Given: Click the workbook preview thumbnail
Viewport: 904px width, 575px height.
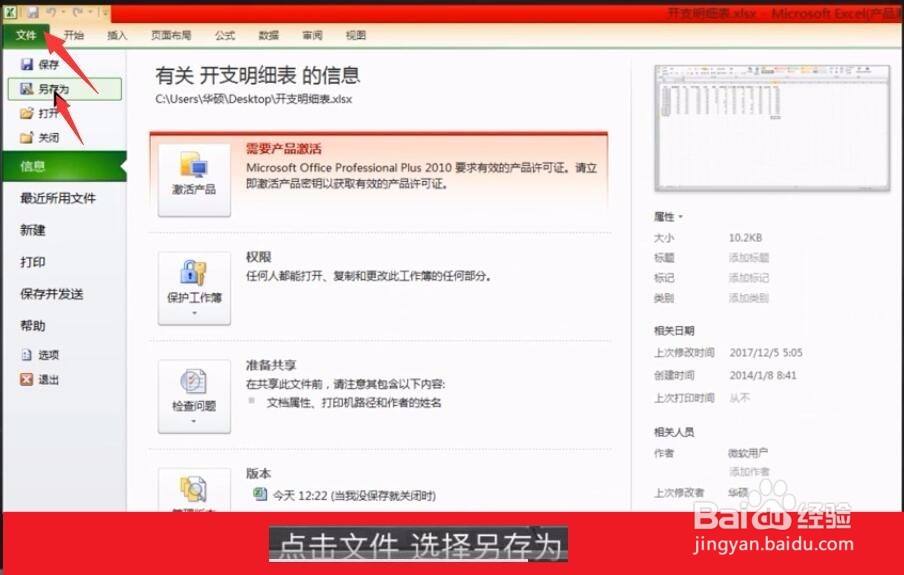Looking at the screenshot, I should click(x=773, y=128).
